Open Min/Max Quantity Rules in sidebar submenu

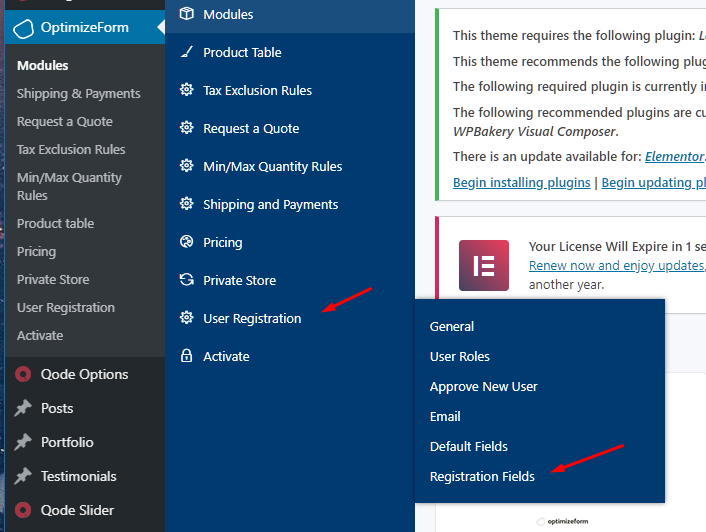point(69,186)
